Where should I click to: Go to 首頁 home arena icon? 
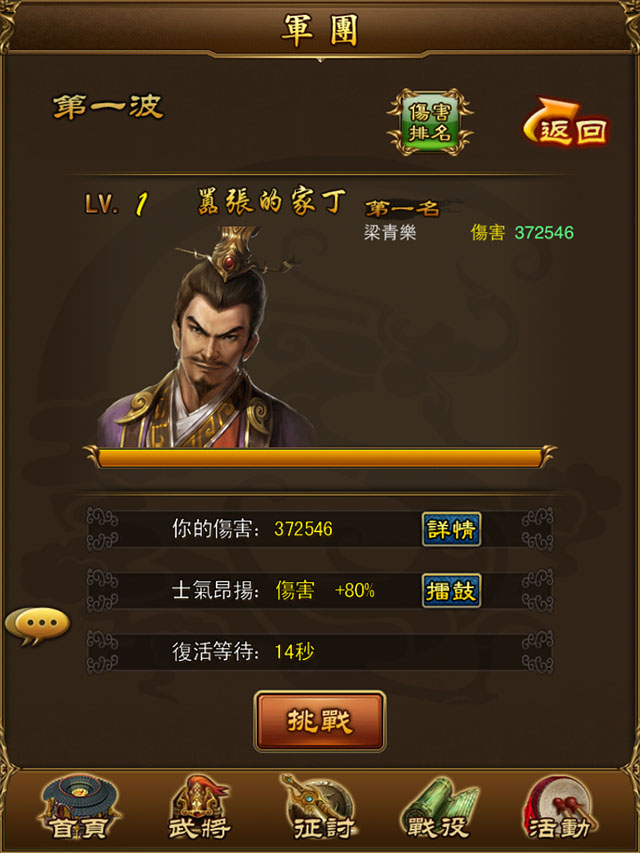[79, 808]
